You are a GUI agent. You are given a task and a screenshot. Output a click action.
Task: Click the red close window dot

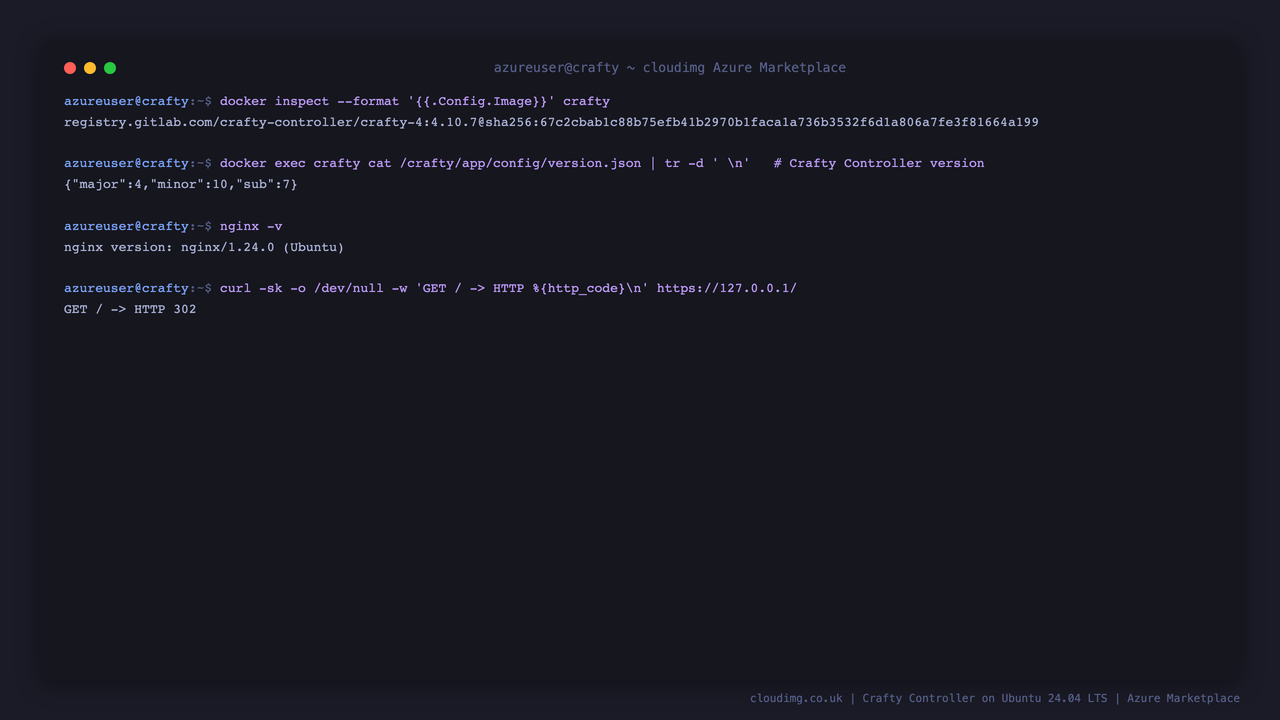(70, 68)
